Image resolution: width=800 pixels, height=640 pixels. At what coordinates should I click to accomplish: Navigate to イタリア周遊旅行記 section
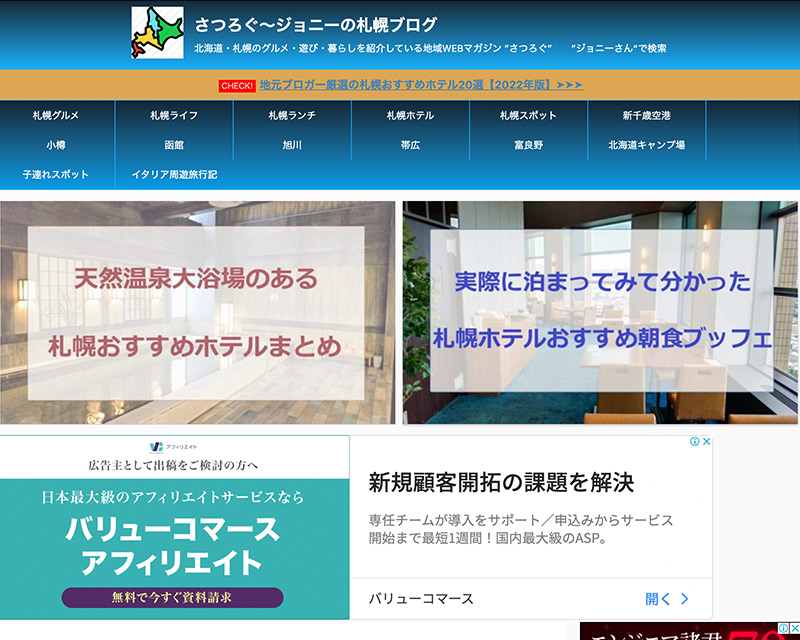click(174, 174)
